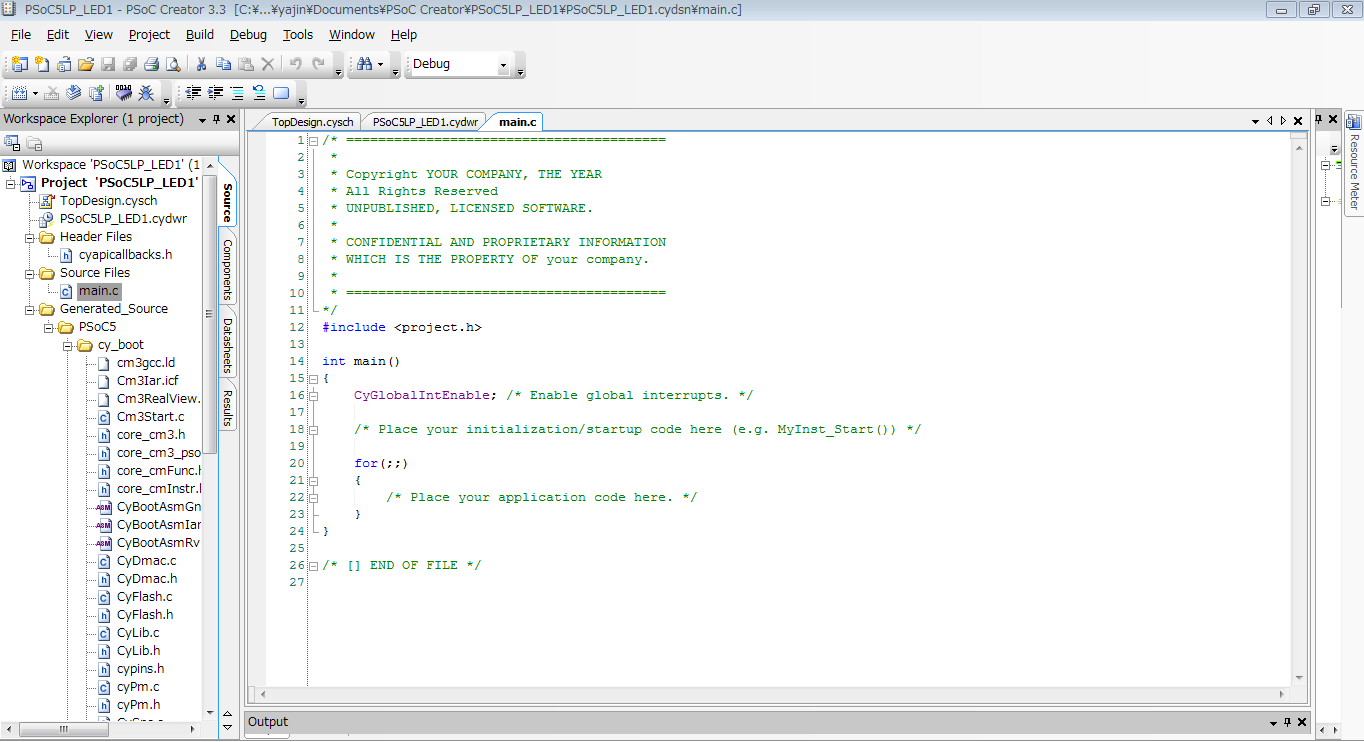
Task: Click the Print icon in toolbar
Action: pos(152,64)
